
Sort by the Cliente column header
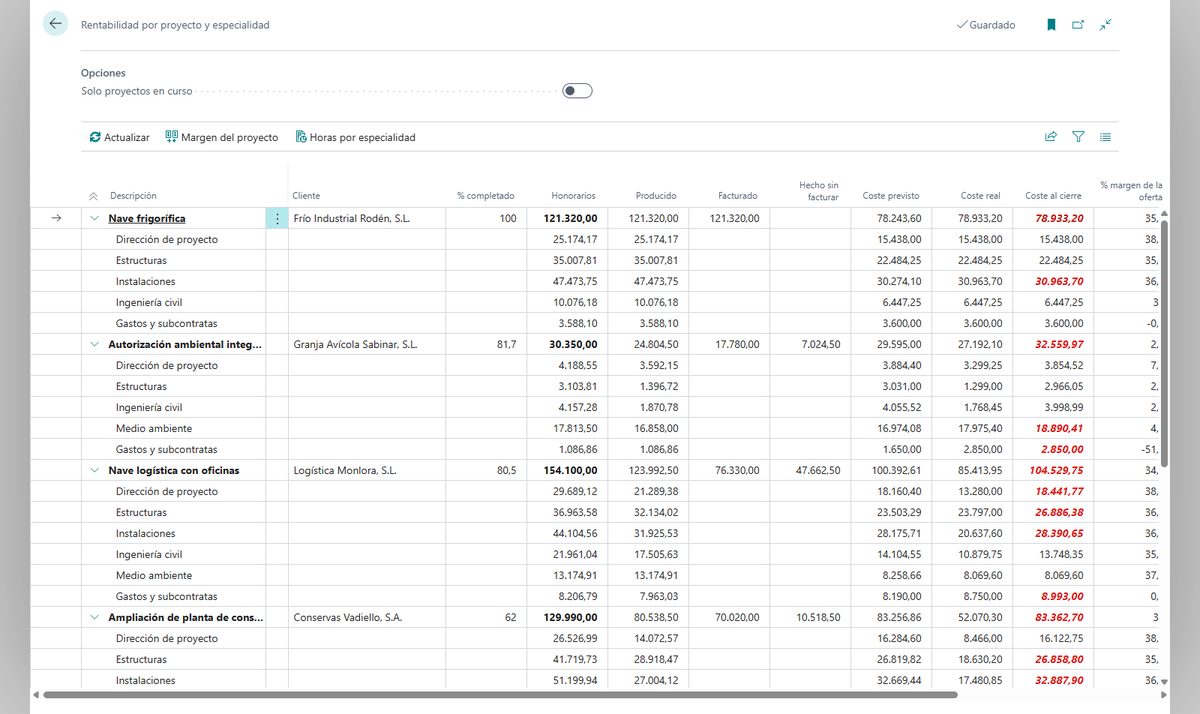[306, 196]
